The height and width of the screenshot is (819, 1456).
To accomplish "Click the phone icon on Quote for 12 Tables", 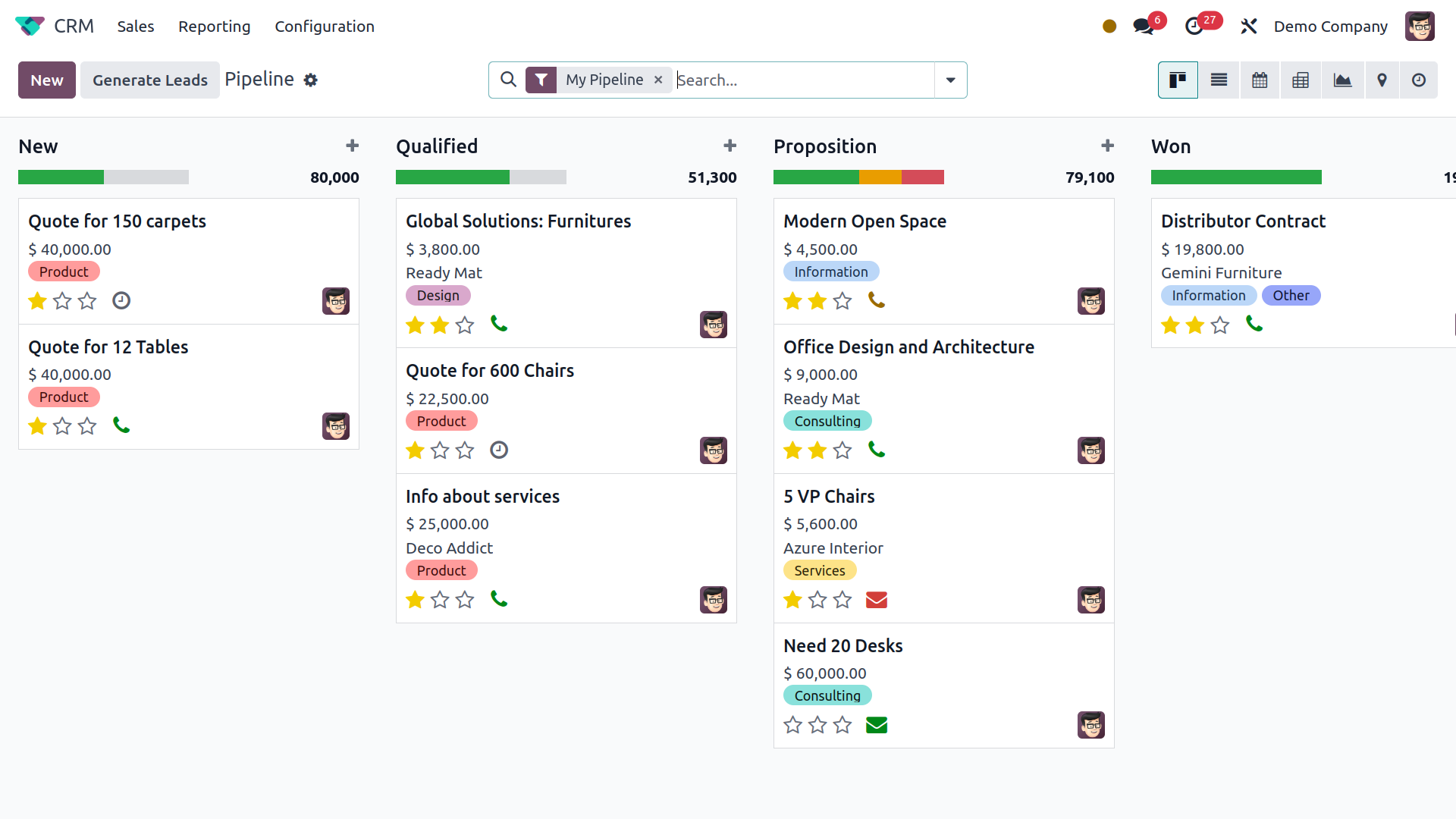I will pyautogui.click(x=122, y=425).
